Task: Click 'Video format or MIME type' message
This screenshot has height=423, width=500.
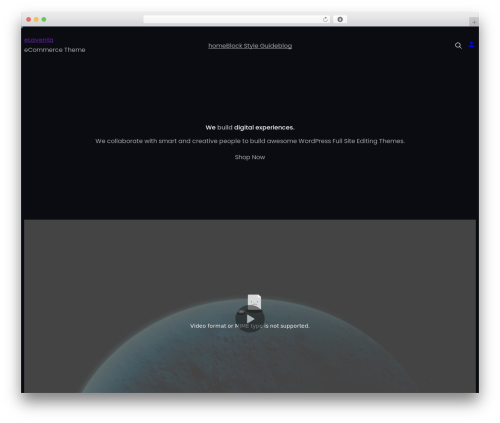Action: [250, 326]
